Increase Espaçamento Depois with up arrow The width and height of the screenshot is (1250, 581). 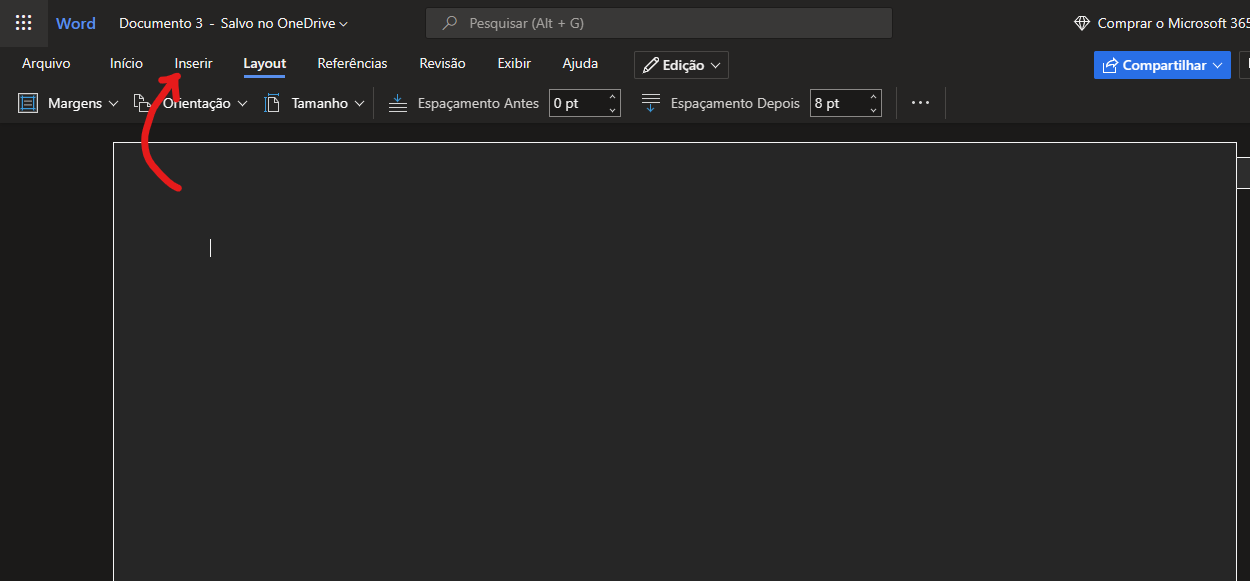[873, 97]
